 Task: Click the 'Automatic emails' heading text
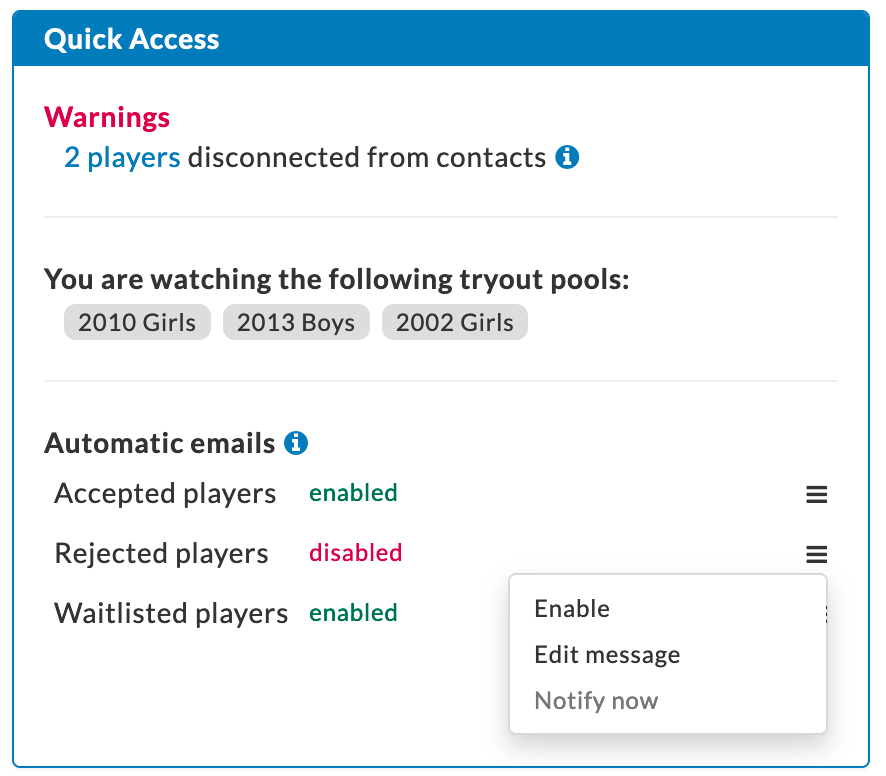160,443
